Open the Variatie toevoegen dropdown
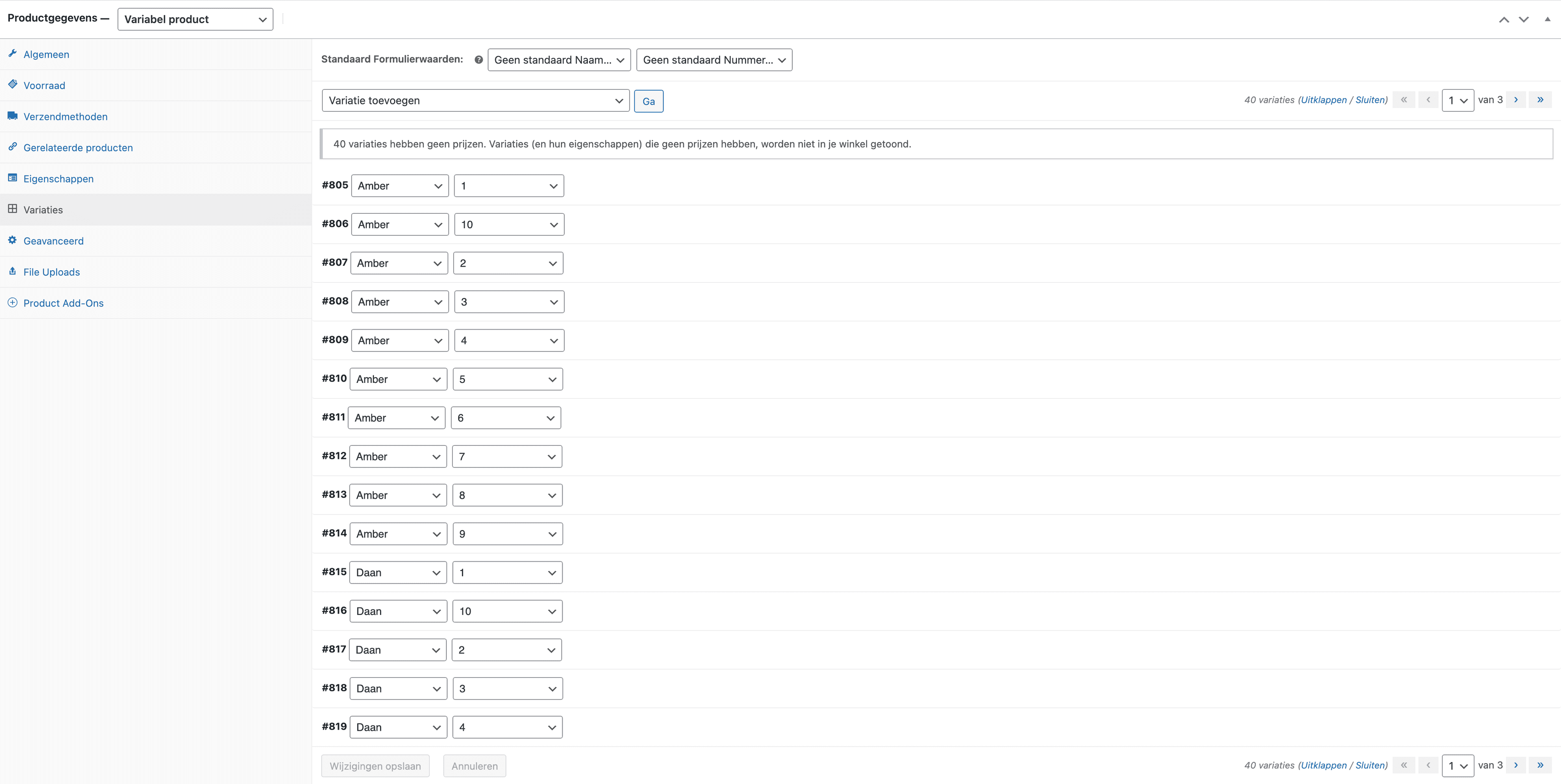Viewport: 1561px width, 784px height. coord(476,100)
